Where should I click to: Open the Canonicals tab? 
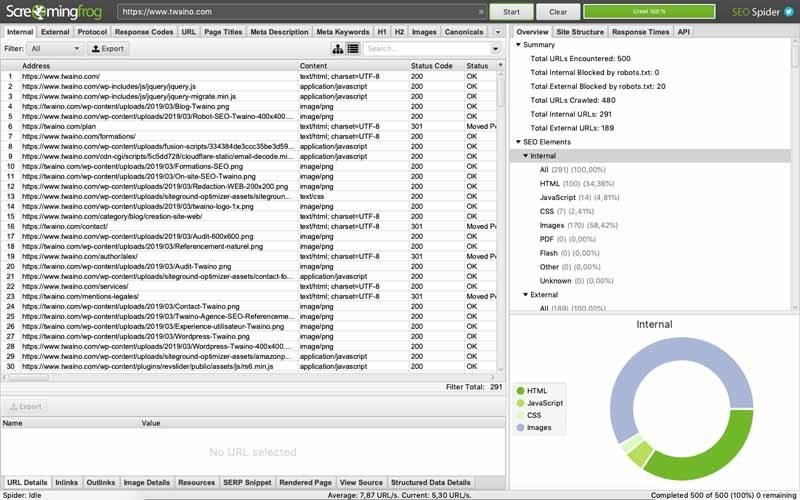click(x=464, y=32)
